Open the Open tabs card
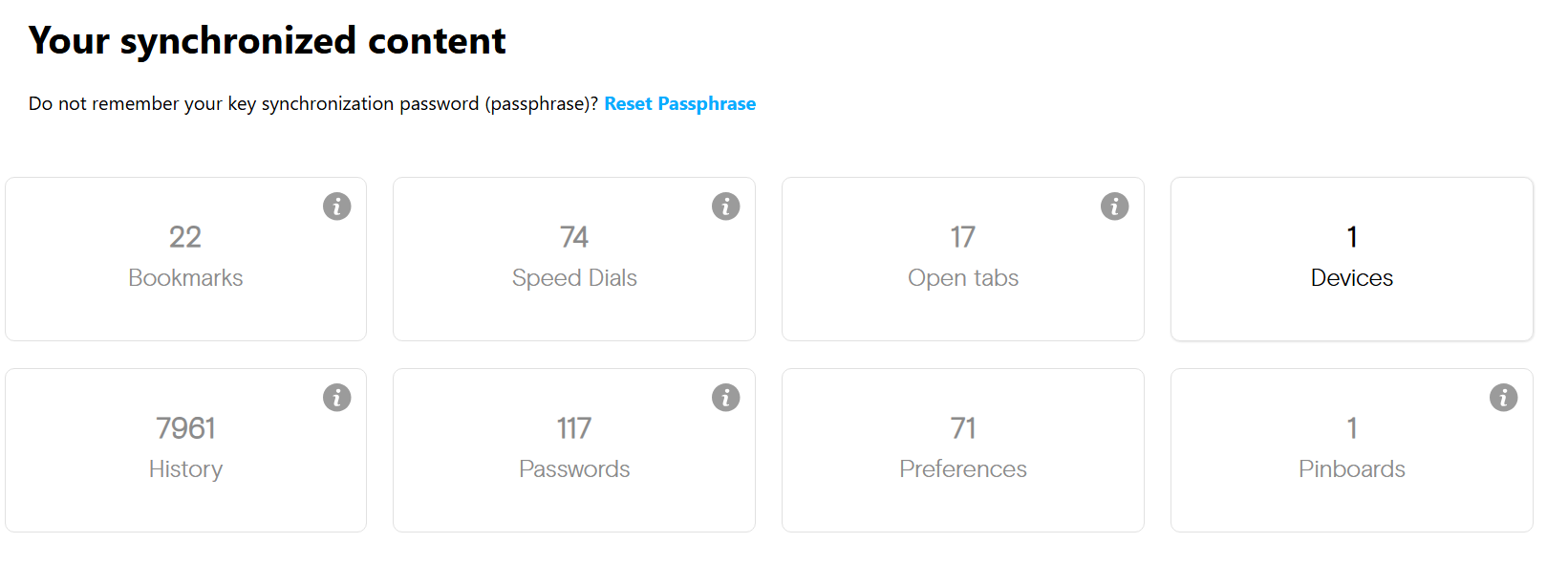The width and height of the screenshot is (1568, 587). coord(962,259)
